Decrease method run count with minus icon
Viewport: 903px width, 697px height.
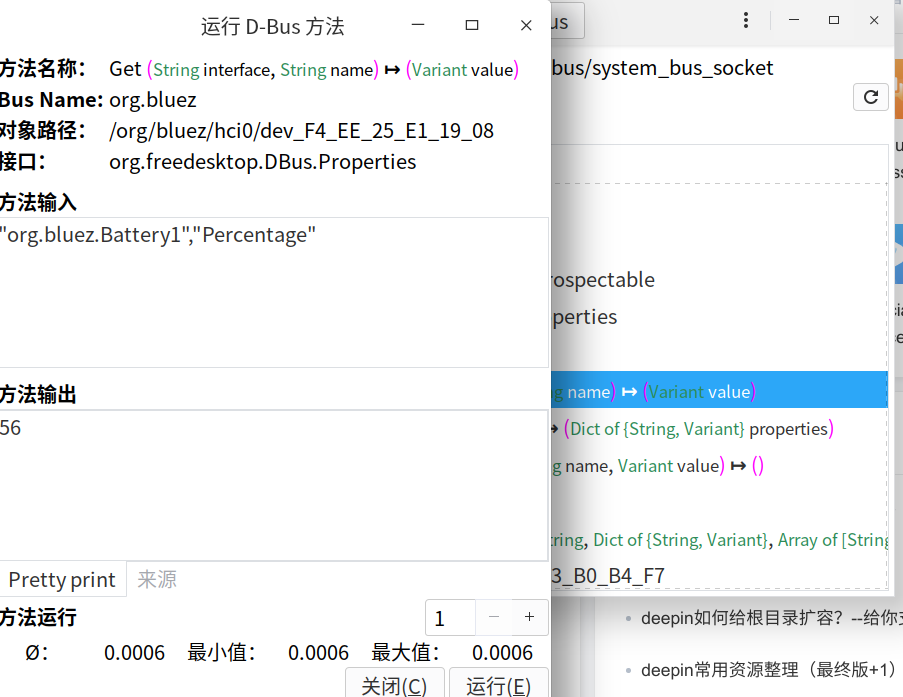494,617
